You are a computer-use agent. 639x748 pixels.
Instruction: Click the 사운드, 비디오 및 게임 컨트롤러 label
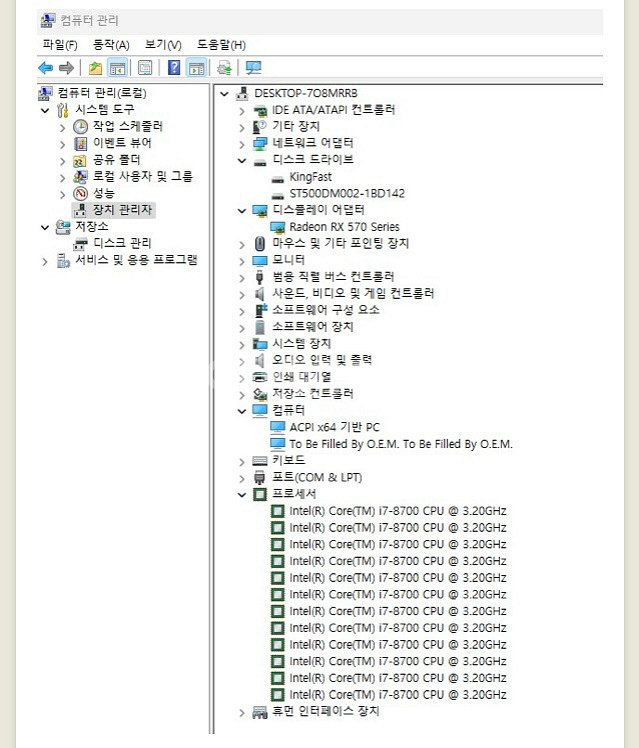(353, 293)
